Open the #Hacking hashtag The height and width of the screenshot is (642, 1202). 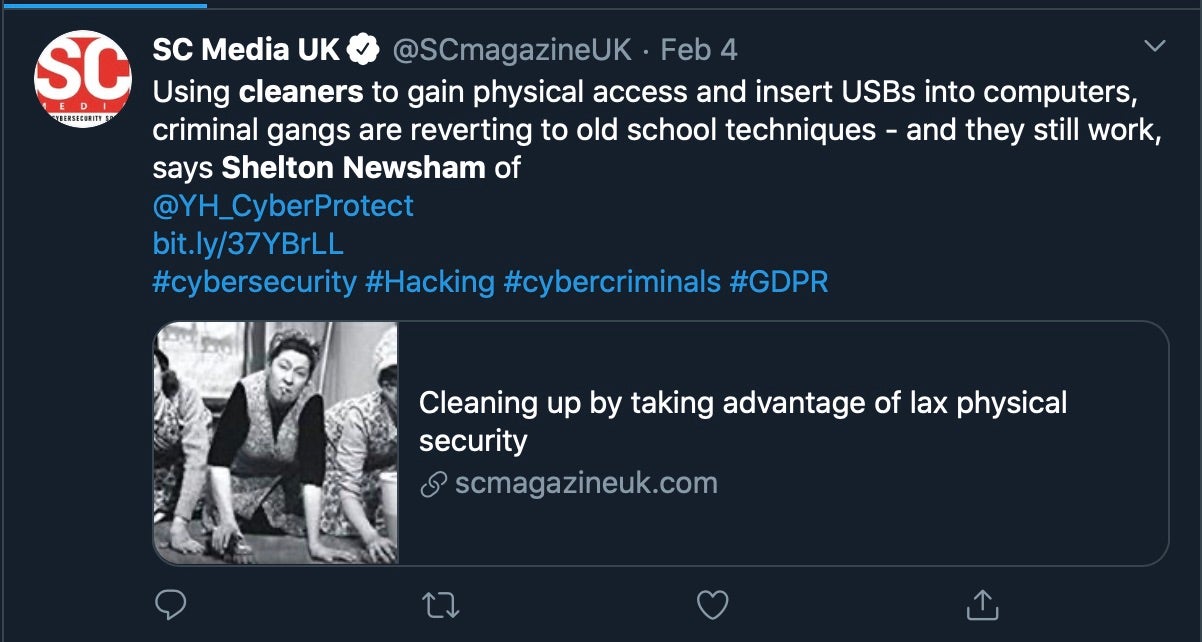coord(430,282)
